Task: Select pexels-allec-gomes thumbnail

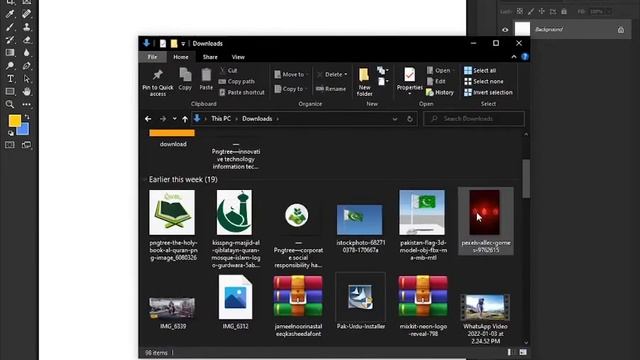Action: [485, 212]
